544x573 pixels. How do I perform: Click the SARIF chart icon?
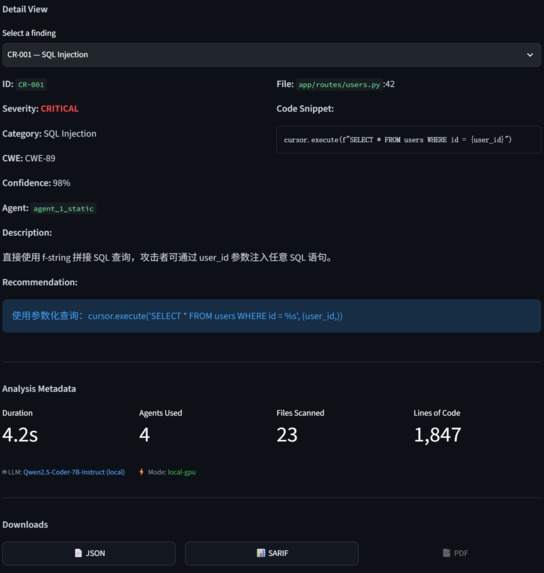click(261, 553)
